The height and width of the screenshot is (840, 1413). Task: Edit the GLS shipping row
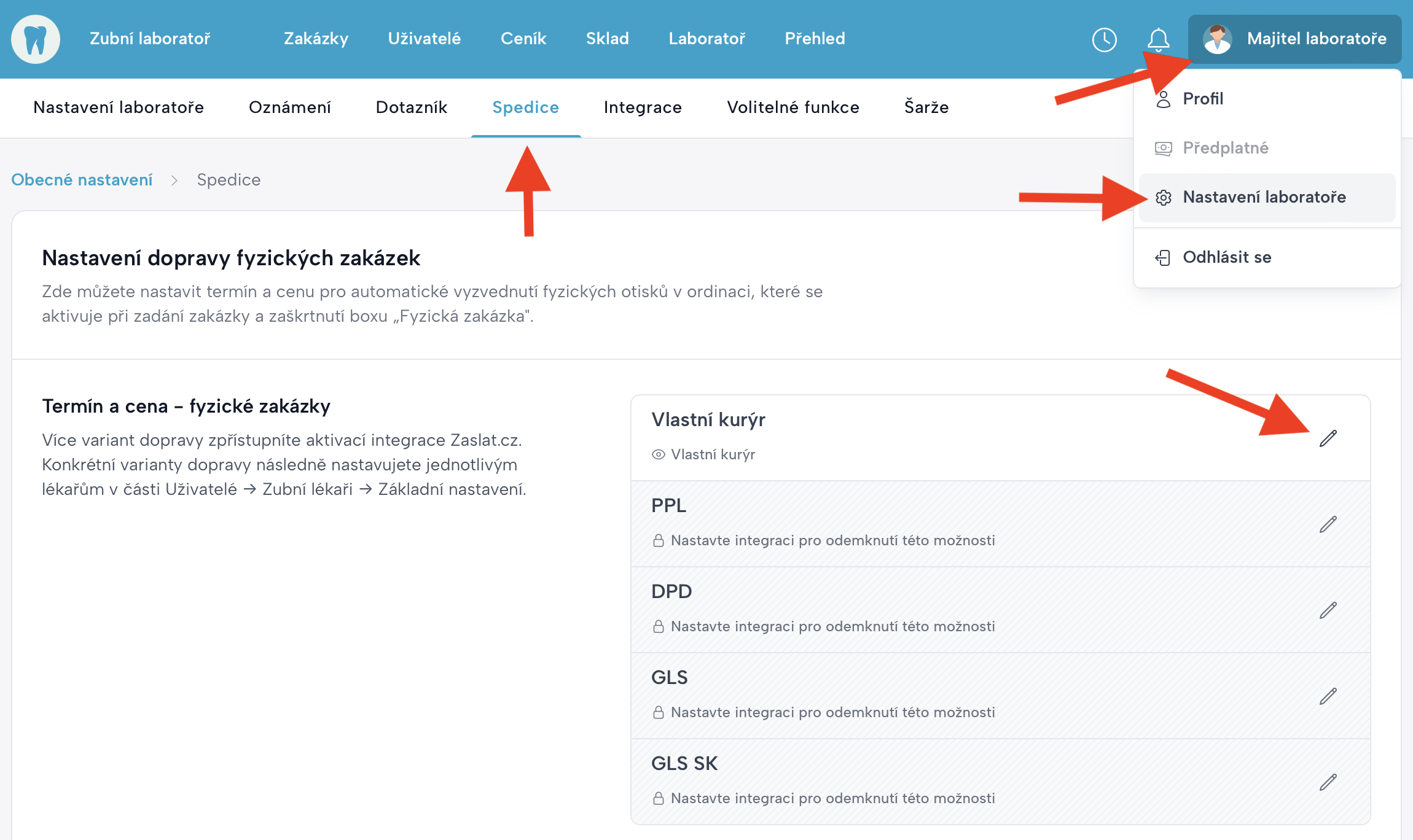click(1328, 696)
